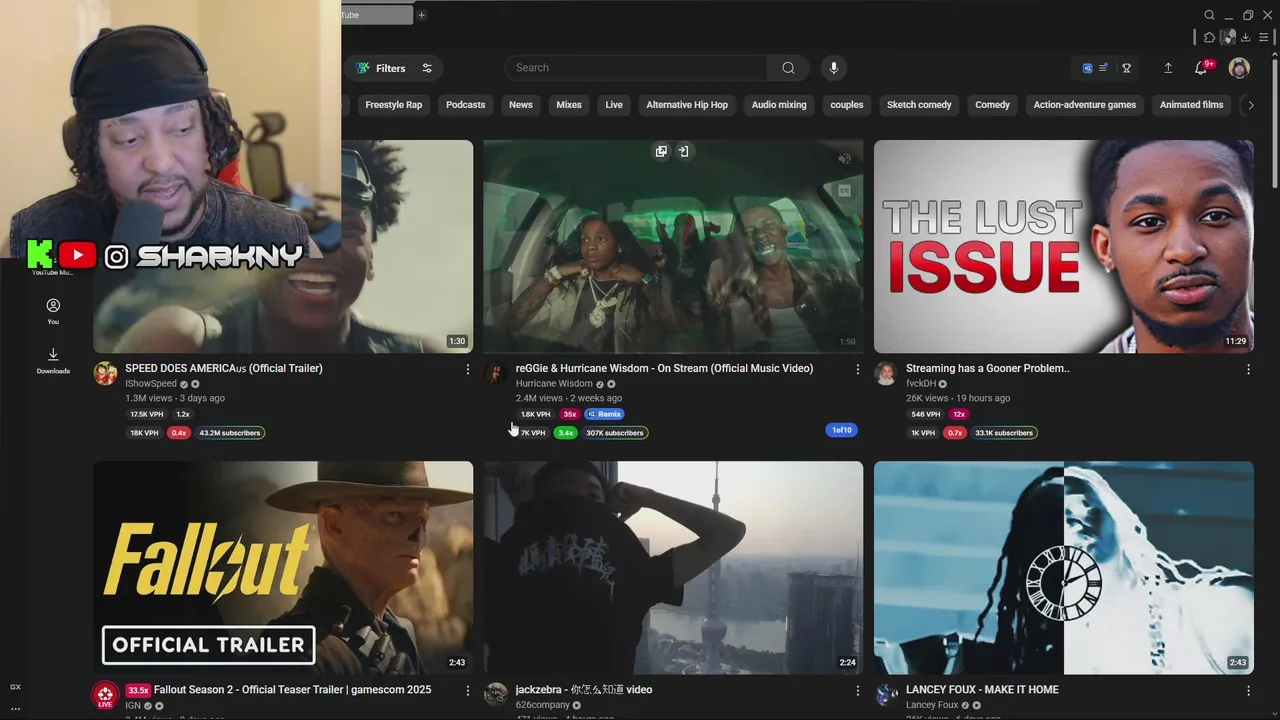Image resolution: width=1280 pixels, height=720 pixels.
Task: Select the News category chip
Action: (x=521, y=105)
